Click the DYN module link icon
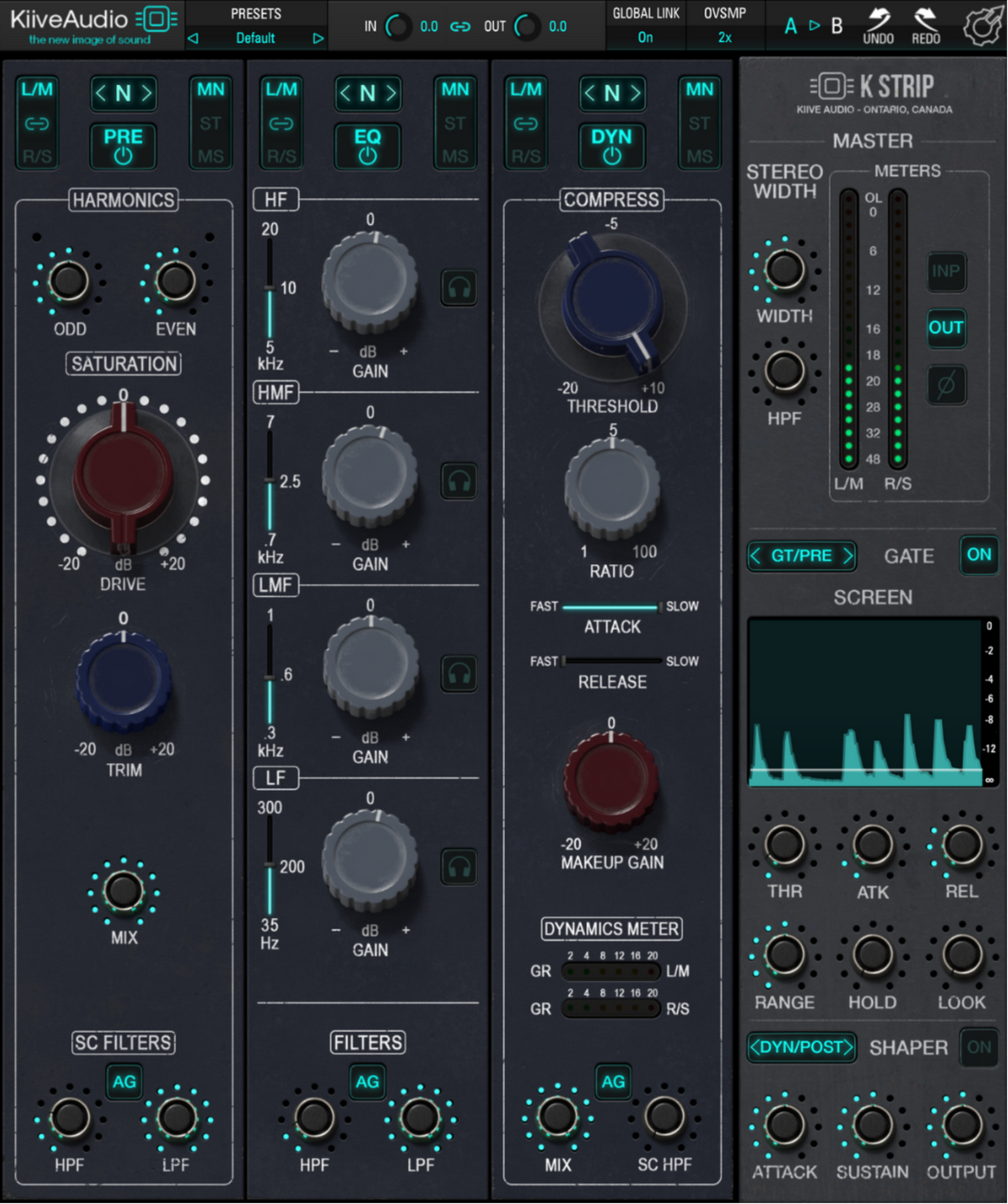 click(525, 123)
